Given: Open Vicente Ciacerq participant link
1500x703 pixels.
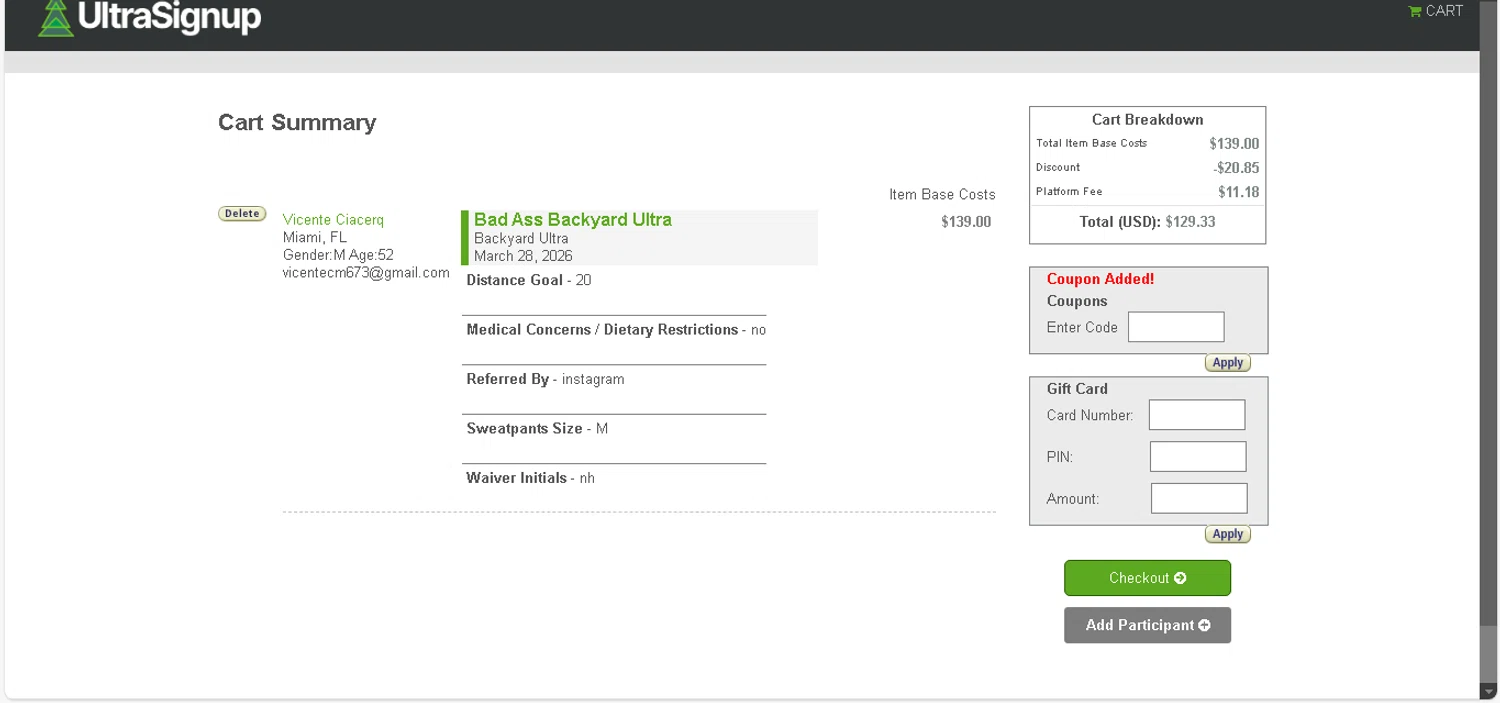Looking at the screenshot, I should point(333,220).
